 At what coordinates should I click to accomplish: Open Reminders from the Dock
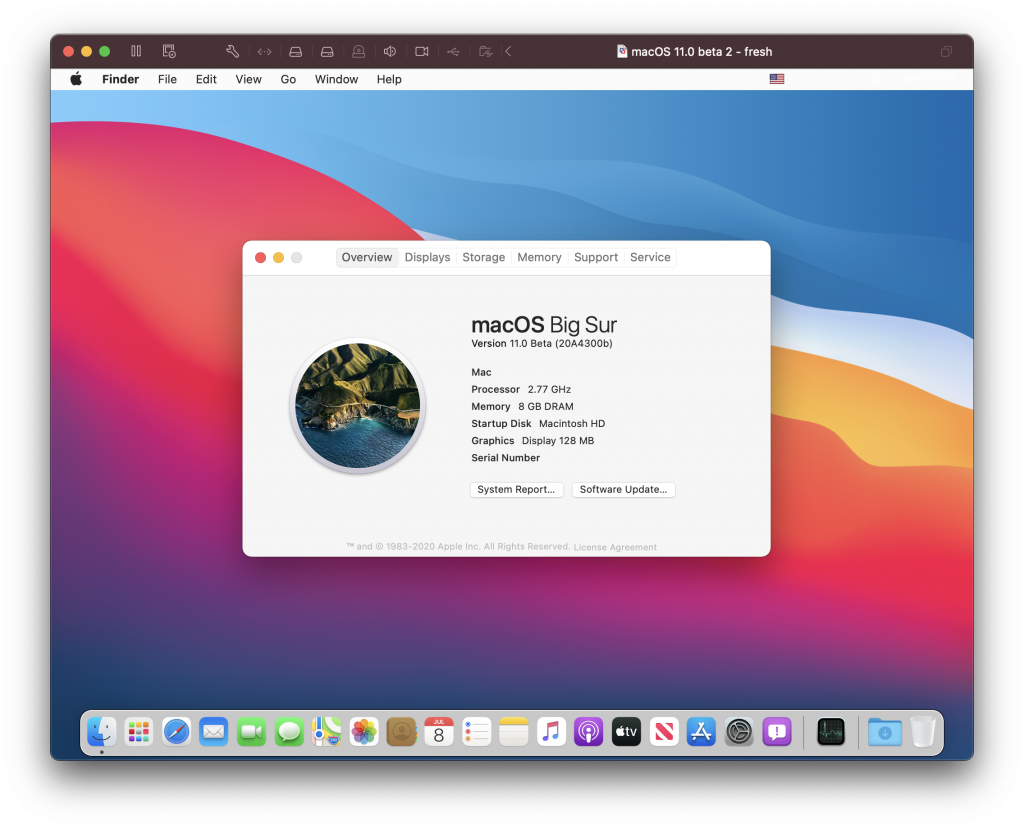click(477, 732)
